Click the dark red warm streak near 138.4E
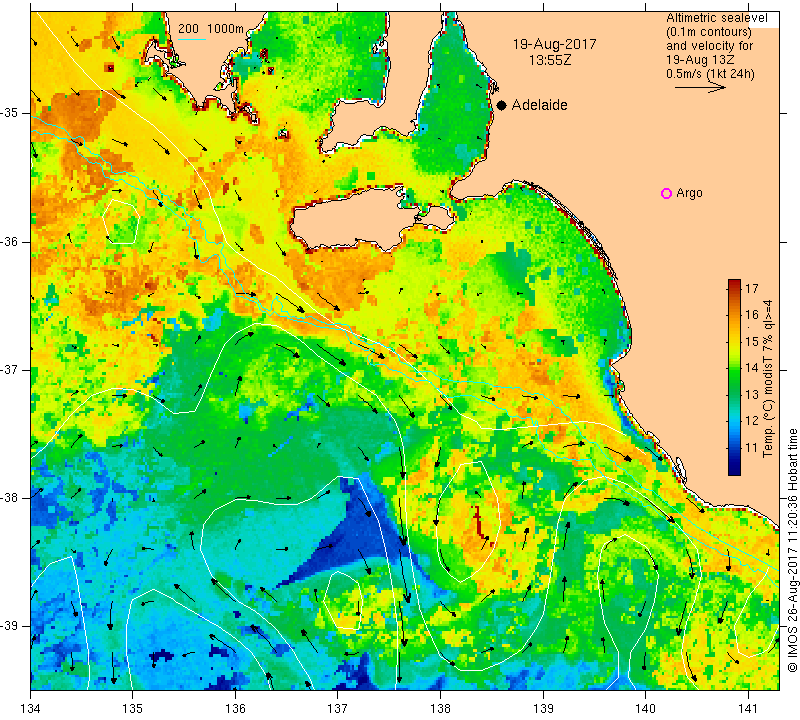 tap(480, 523)
